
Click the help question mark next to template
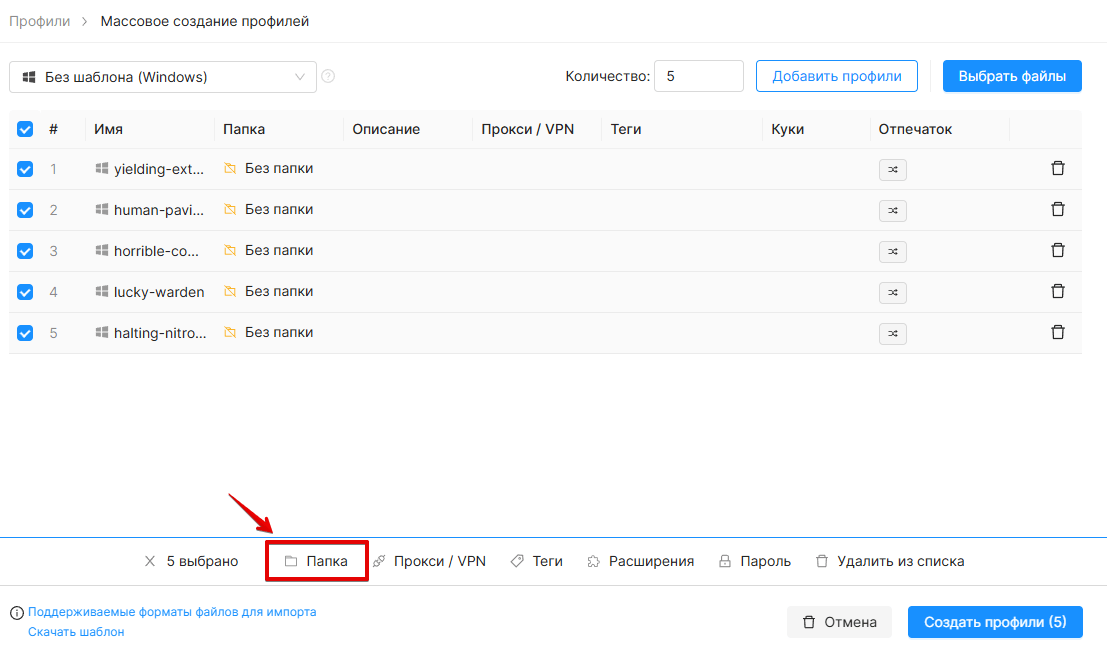tap(328, 76)
